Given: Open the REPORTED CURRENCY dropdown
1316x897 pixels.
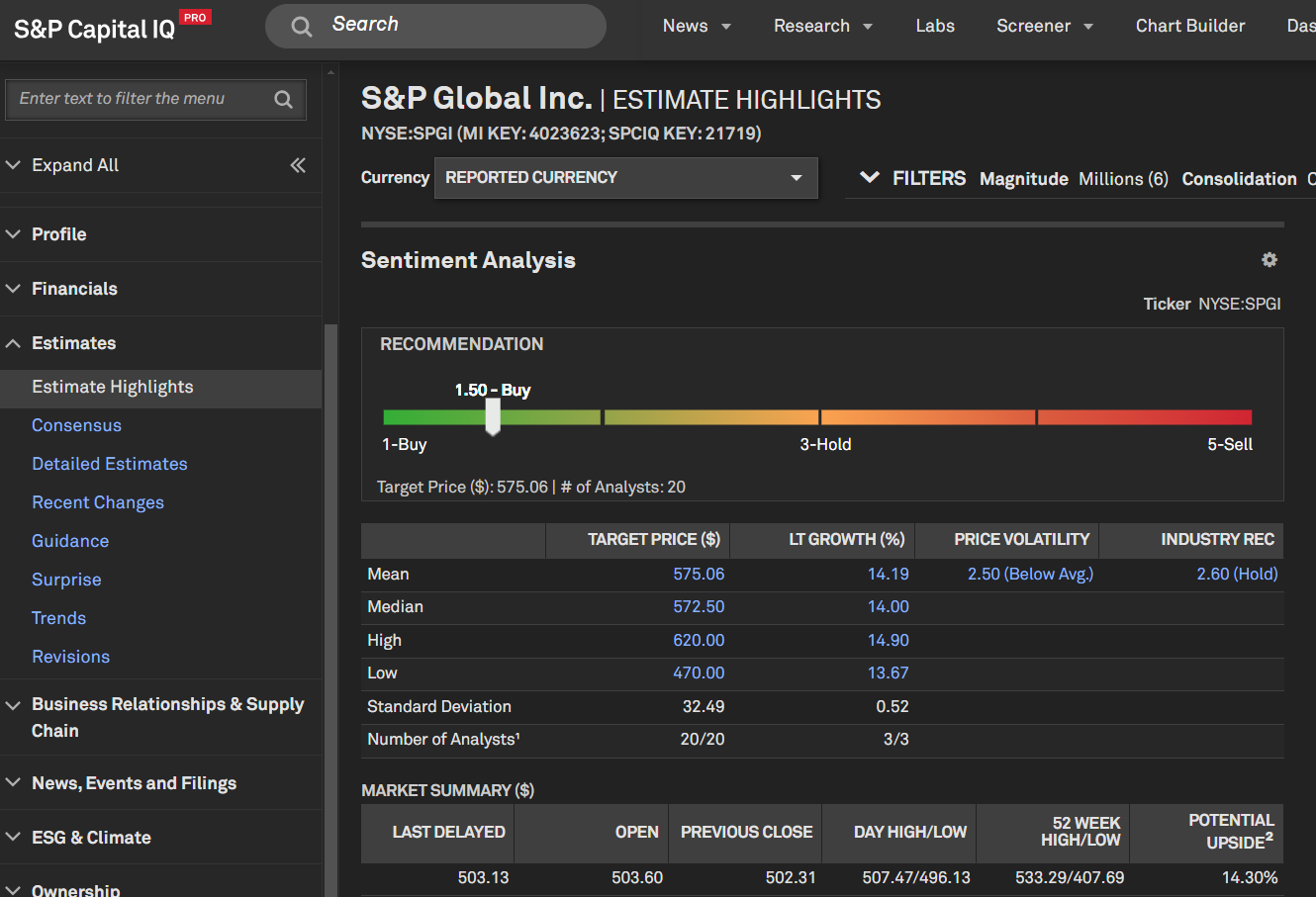Looking at the screenshot, I should [626, 178].
